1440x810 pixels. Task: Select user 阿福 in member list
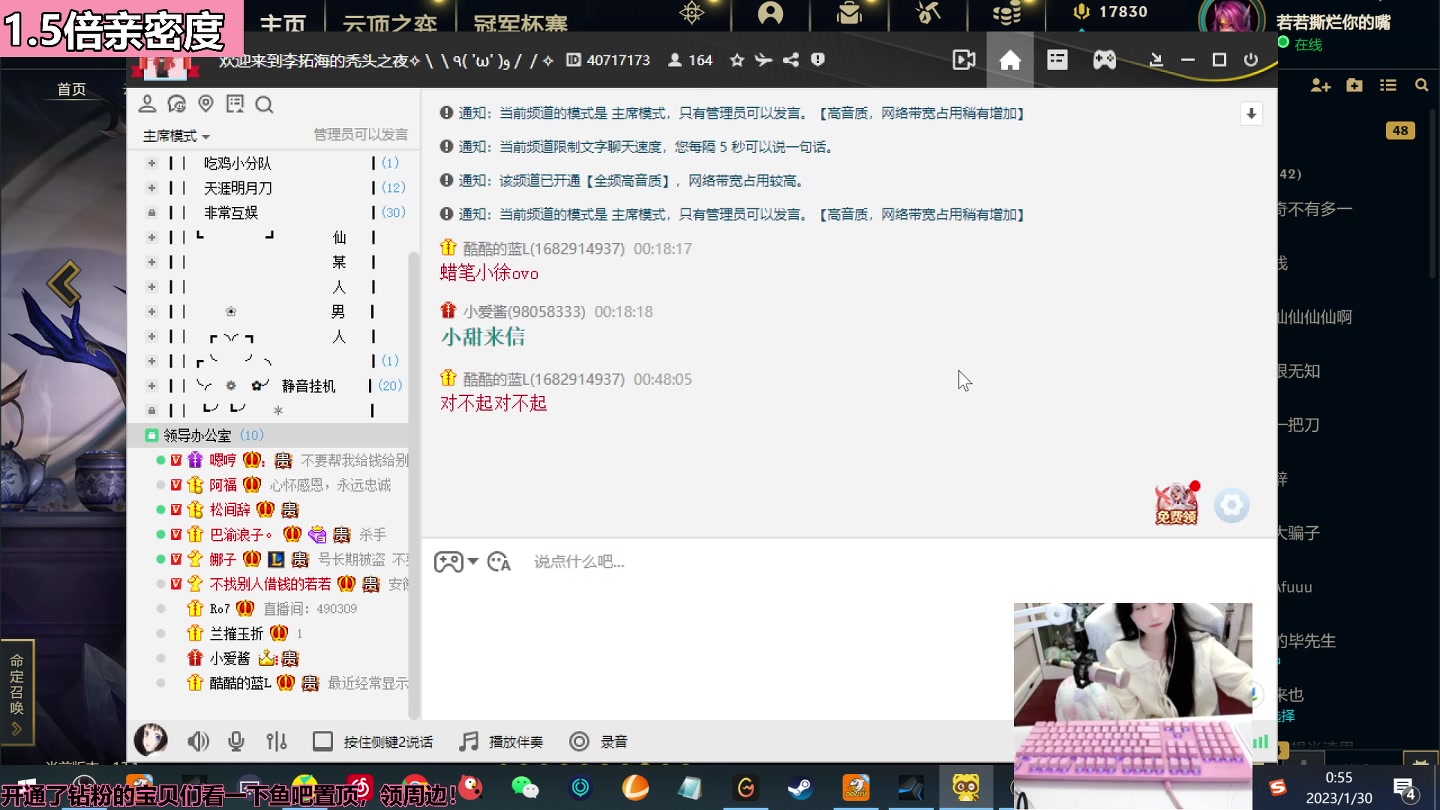tap(223, 485)
